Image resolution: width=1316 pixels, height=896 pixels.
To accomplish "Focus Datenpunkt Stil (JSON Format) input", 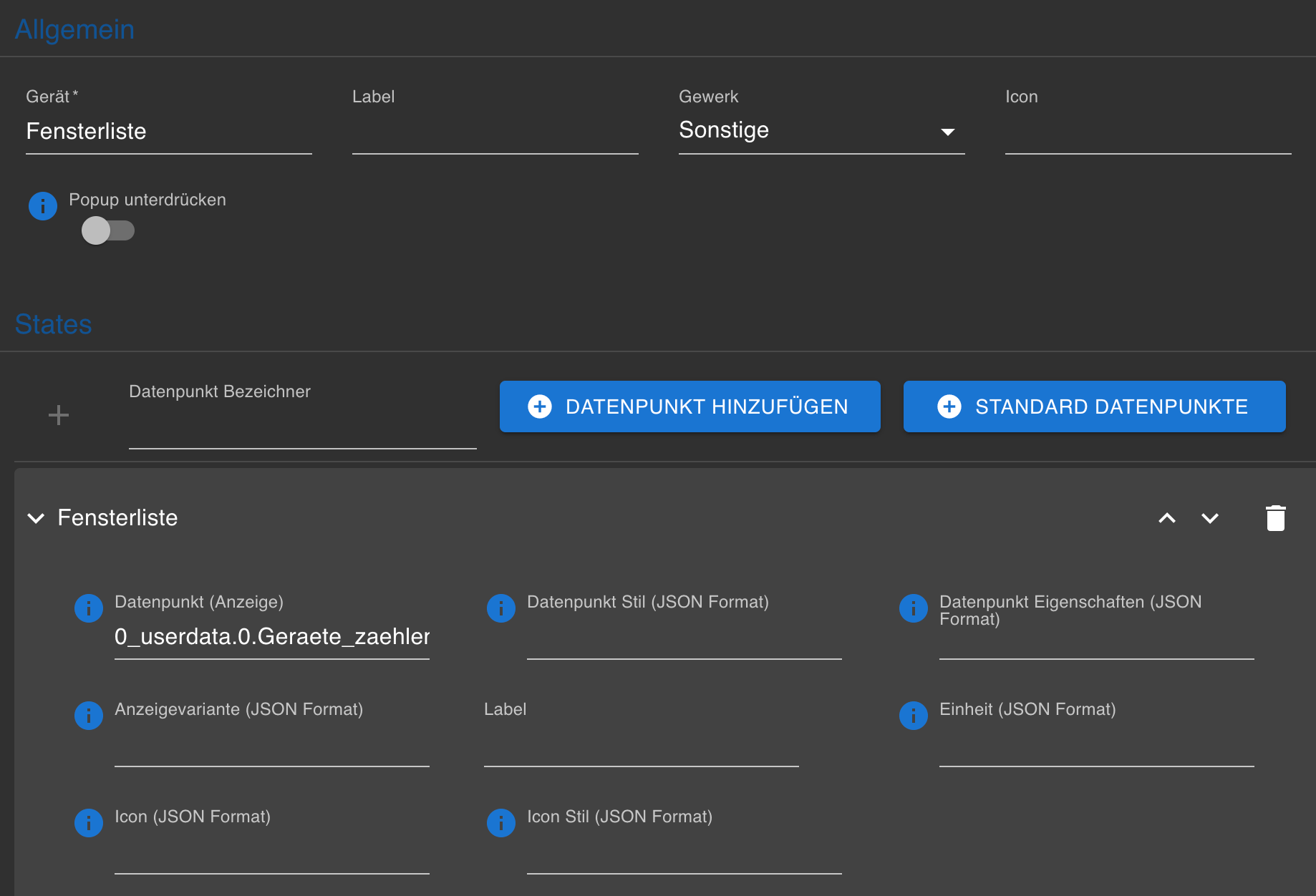I will coord(684,638).
